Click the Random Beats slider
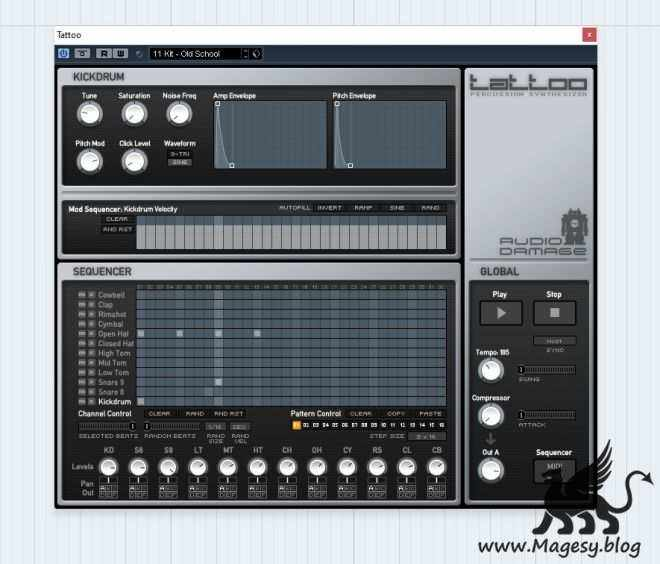 pyautogui.click(x=172, y=426)
